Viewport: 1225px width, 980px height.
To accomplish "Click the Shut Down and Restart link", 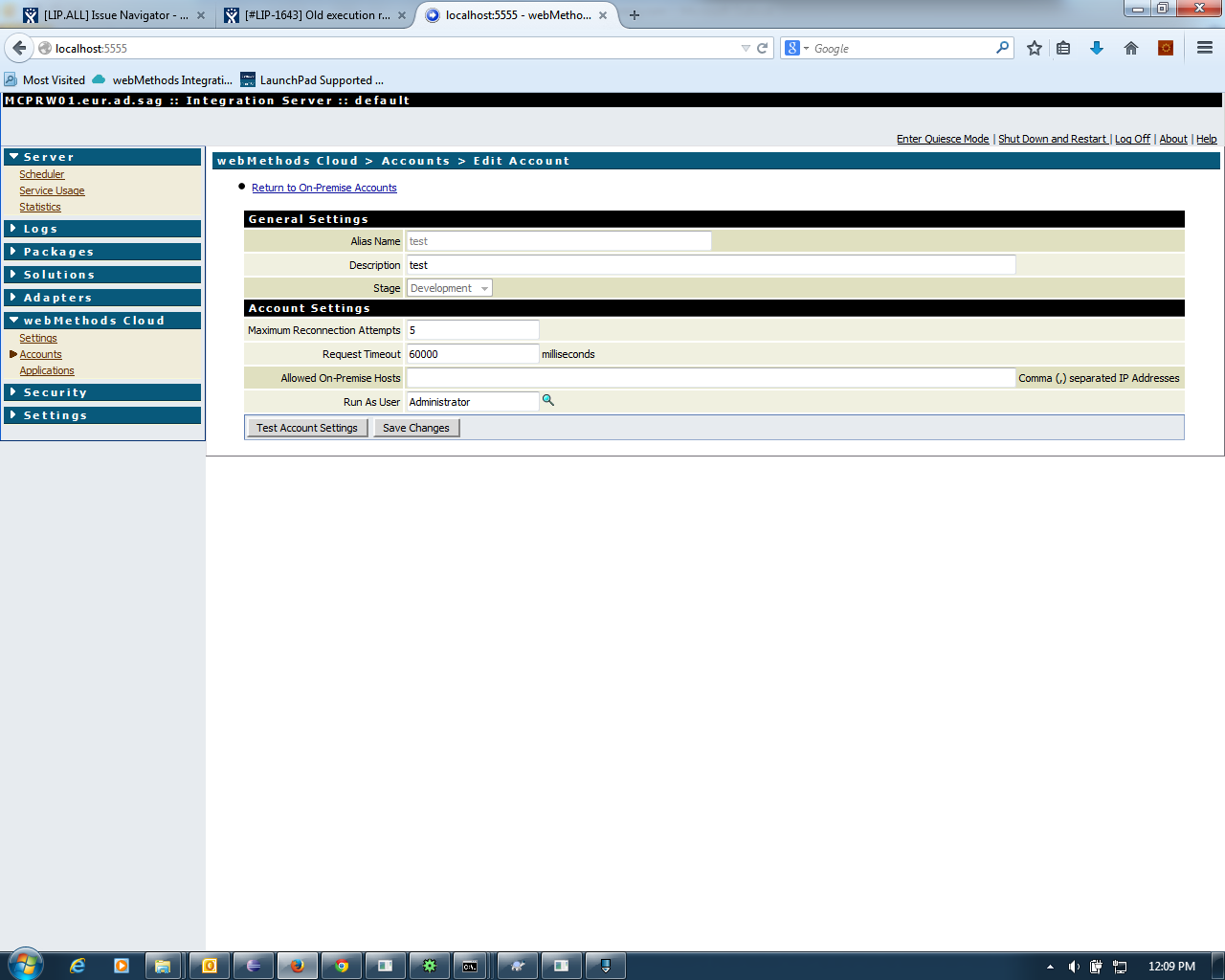I will tap(1053, 139).
